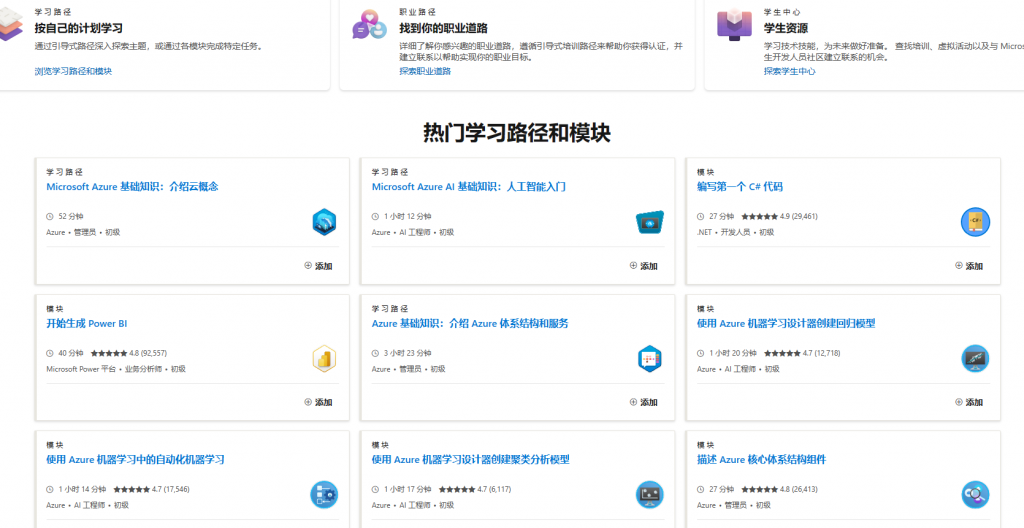Click the C# code module badge icon

tap(975, 222)
